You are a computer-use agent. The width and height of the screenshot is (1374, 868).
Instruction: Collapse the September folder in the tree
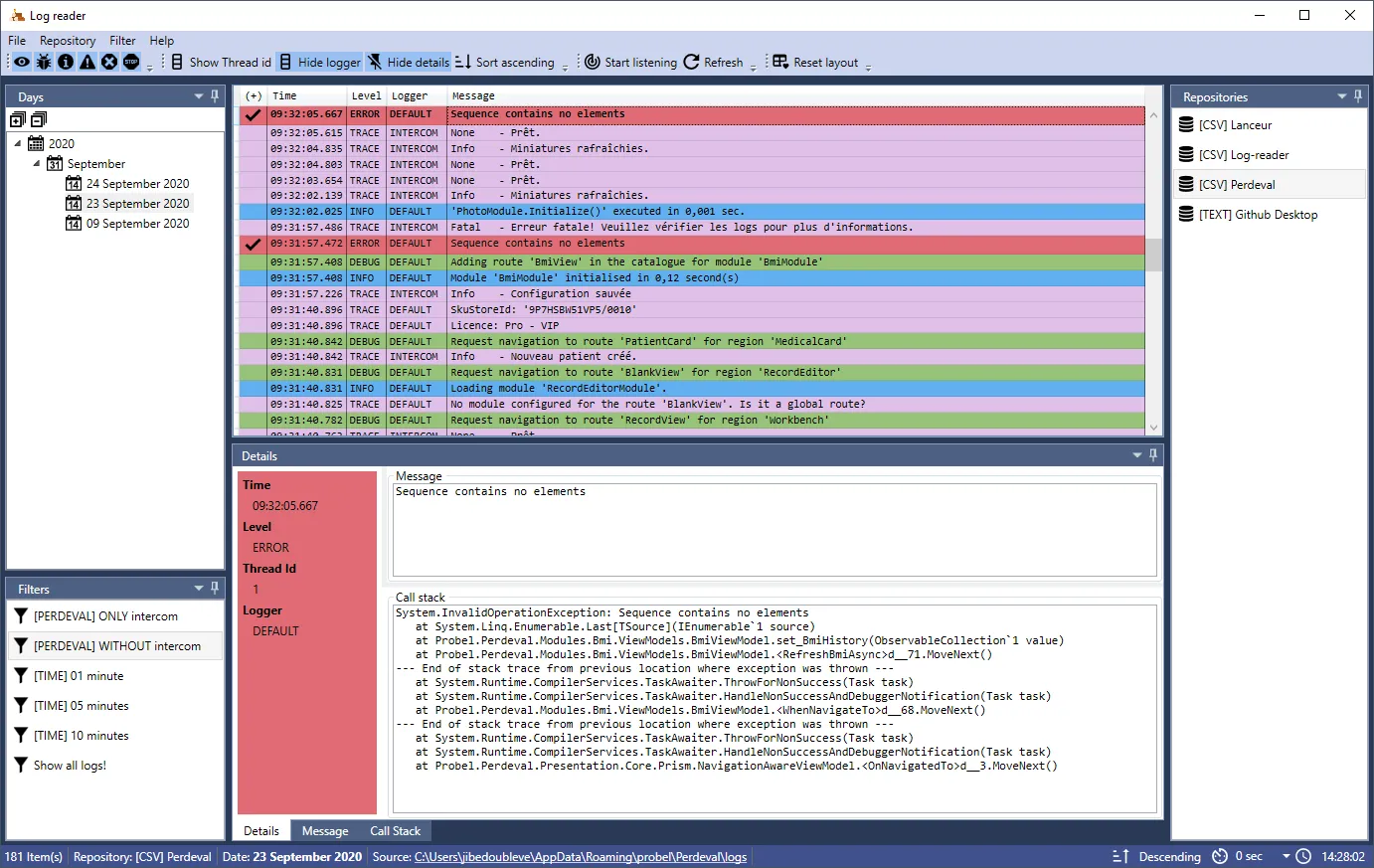(38, 163)
